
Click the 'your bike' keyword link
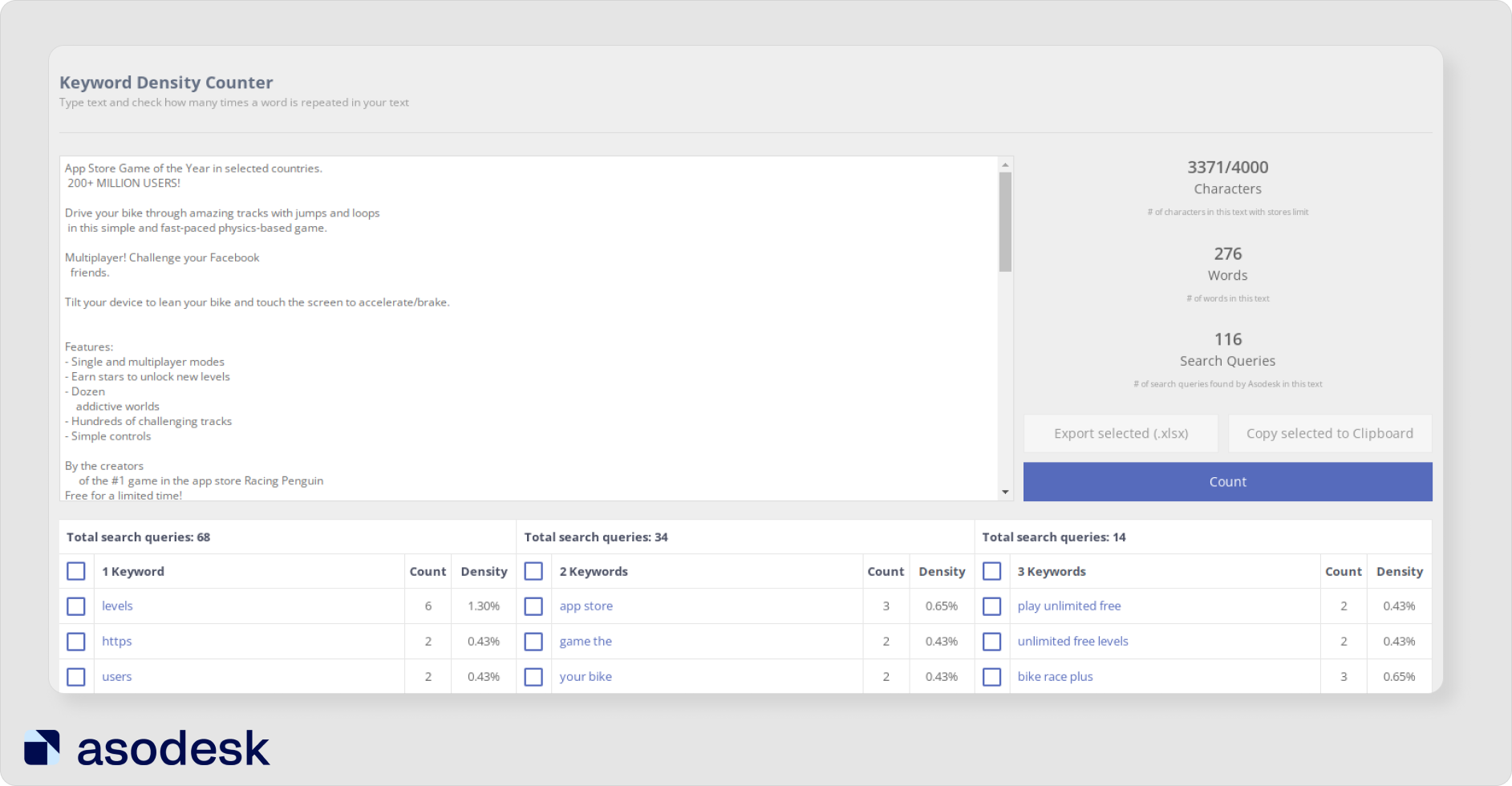pyautogui.click(x=586, y=677)
